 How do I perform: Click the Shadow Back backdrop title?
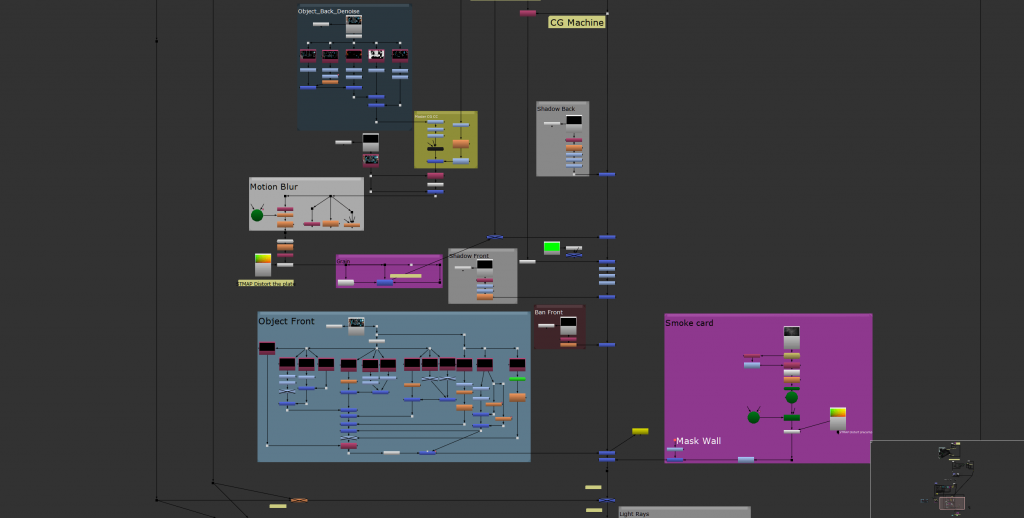pos(556,108)
